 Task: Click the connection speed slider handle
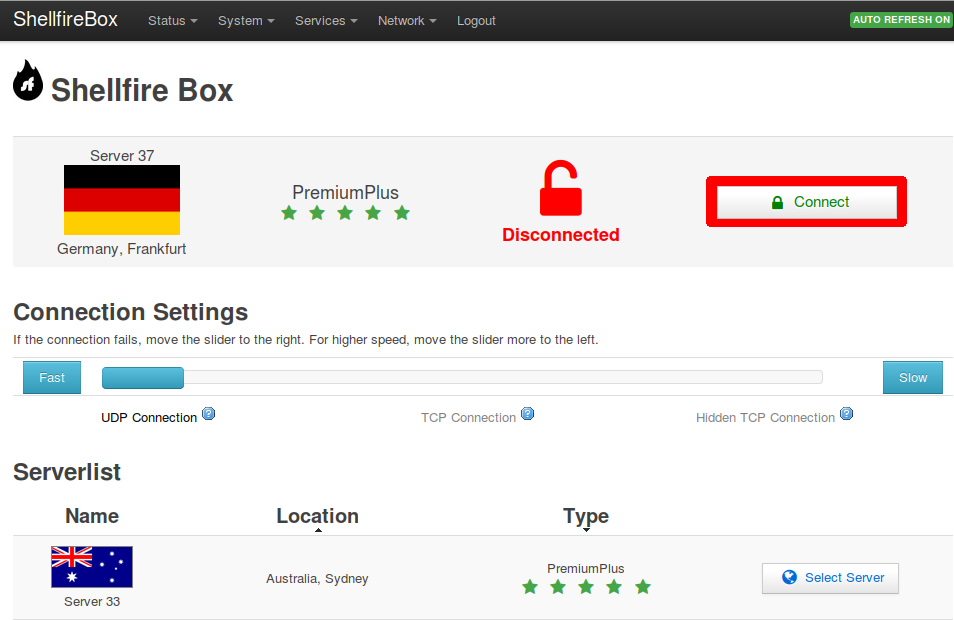[x=143, y=378]
